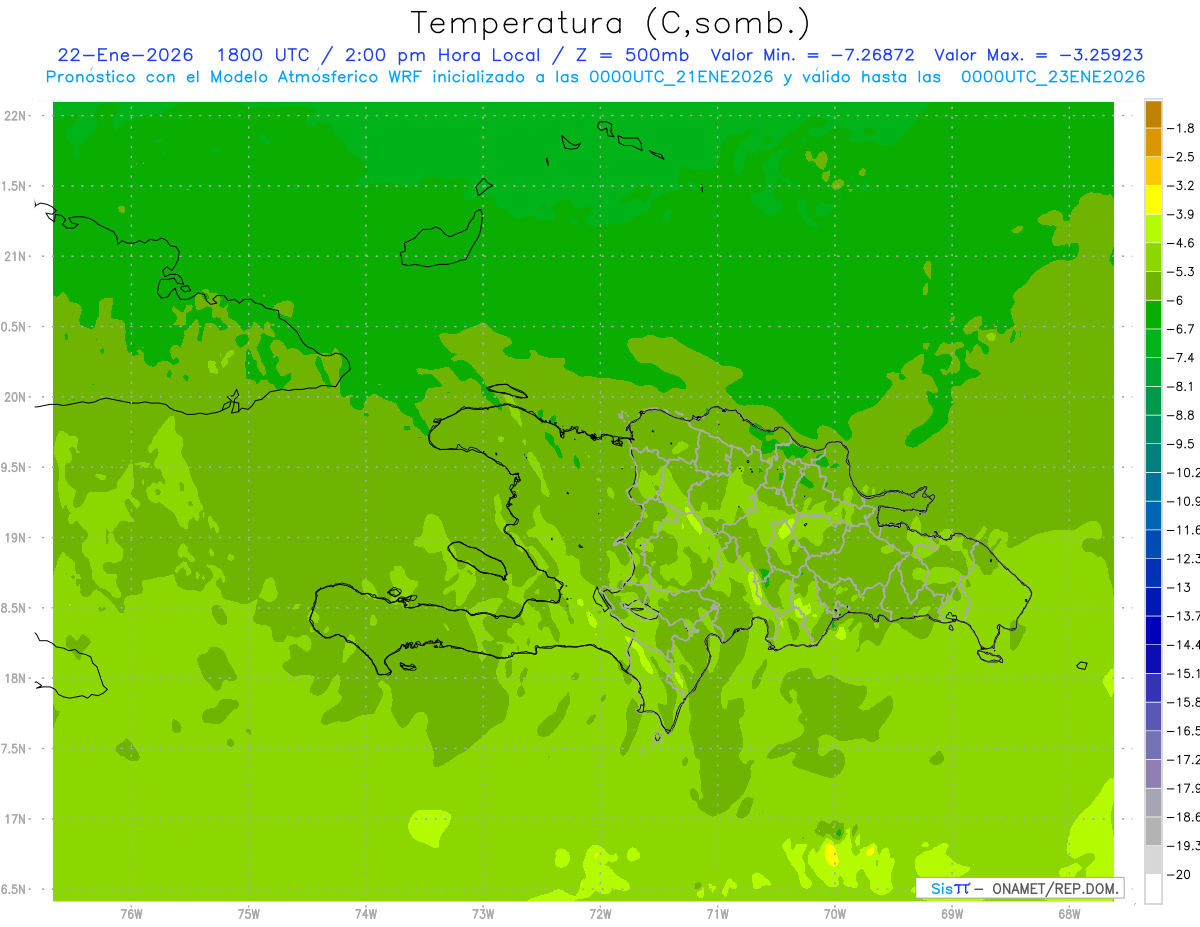Screen dimensions: 1200x927
Task: Click the forecast date '22-Ene-2026'
Action: [125, 55]
